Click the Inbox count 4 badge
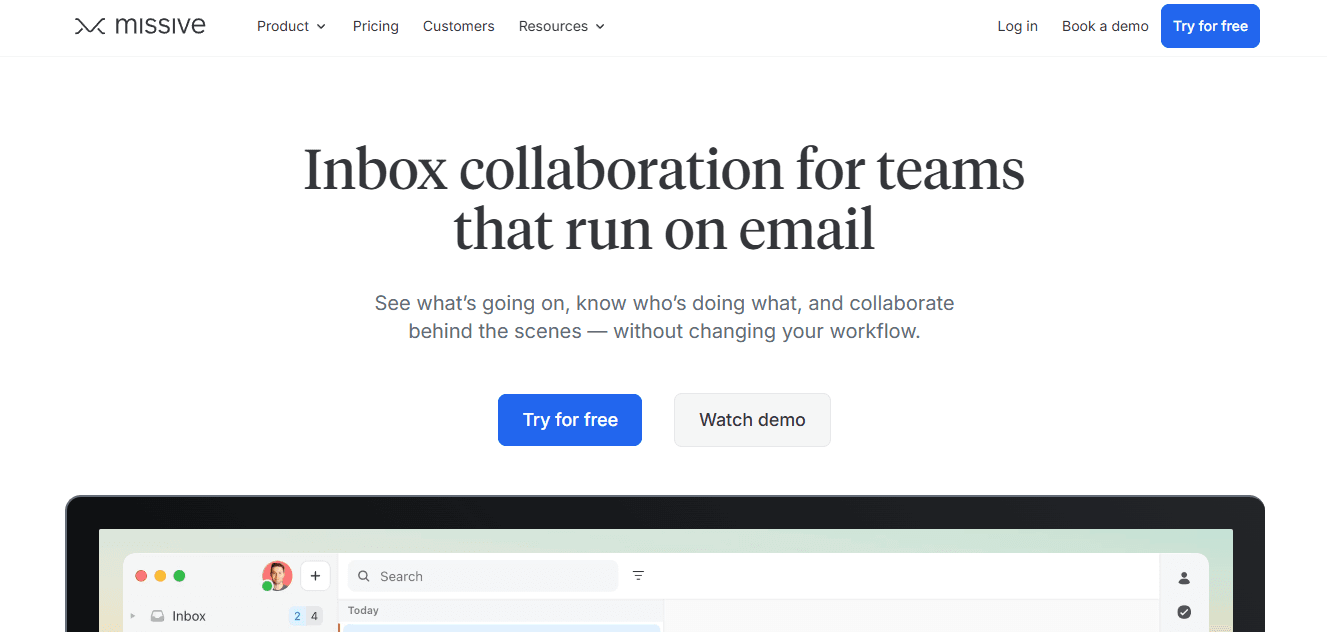 pos(314,616)
